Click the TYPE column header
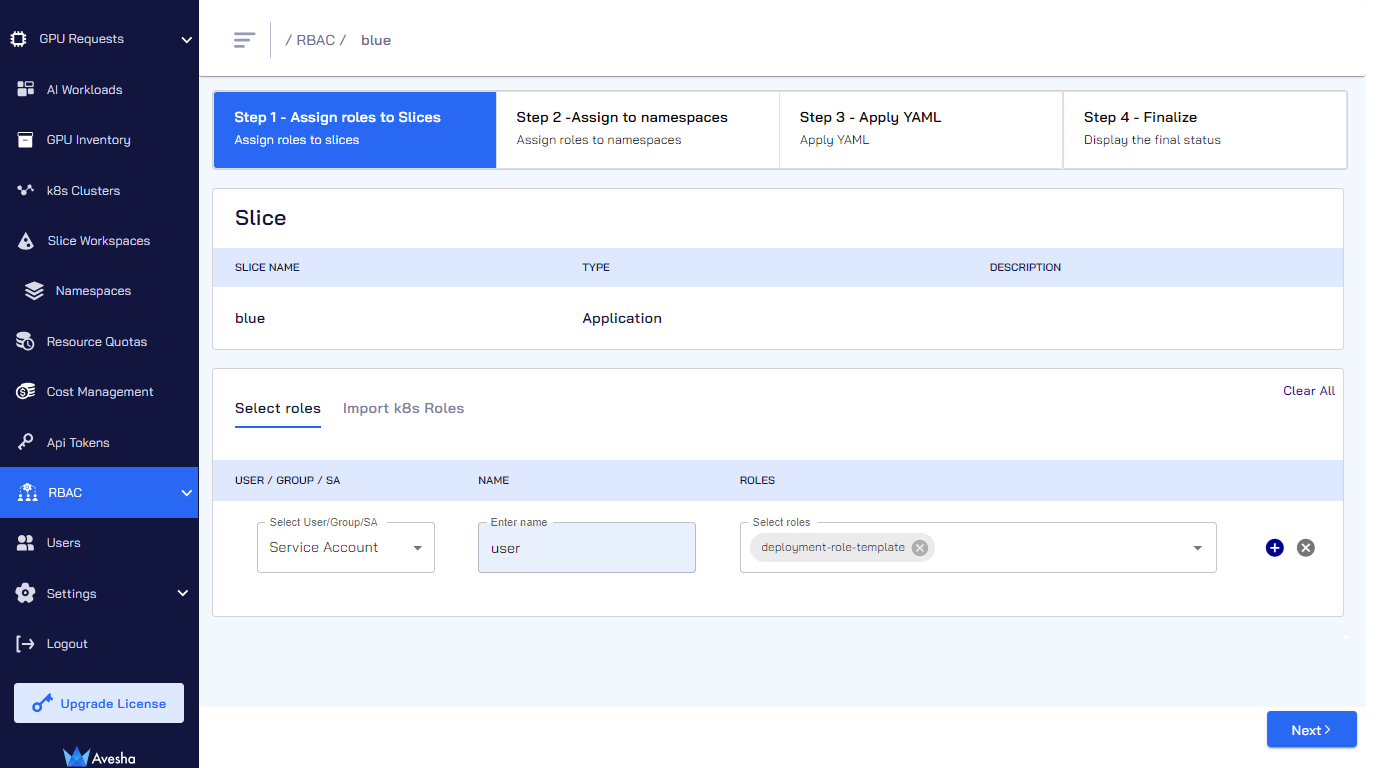1398x782 pixels. 596,268
